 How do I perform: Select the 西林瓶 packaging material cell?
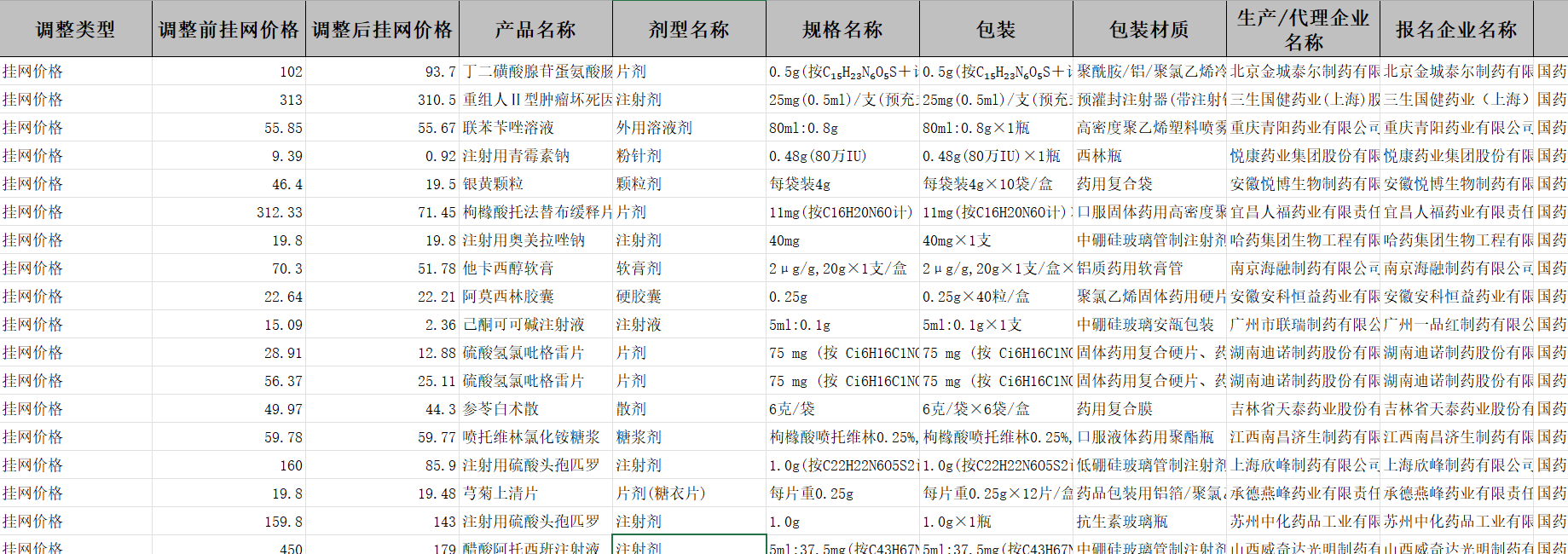click(1100, 156)
